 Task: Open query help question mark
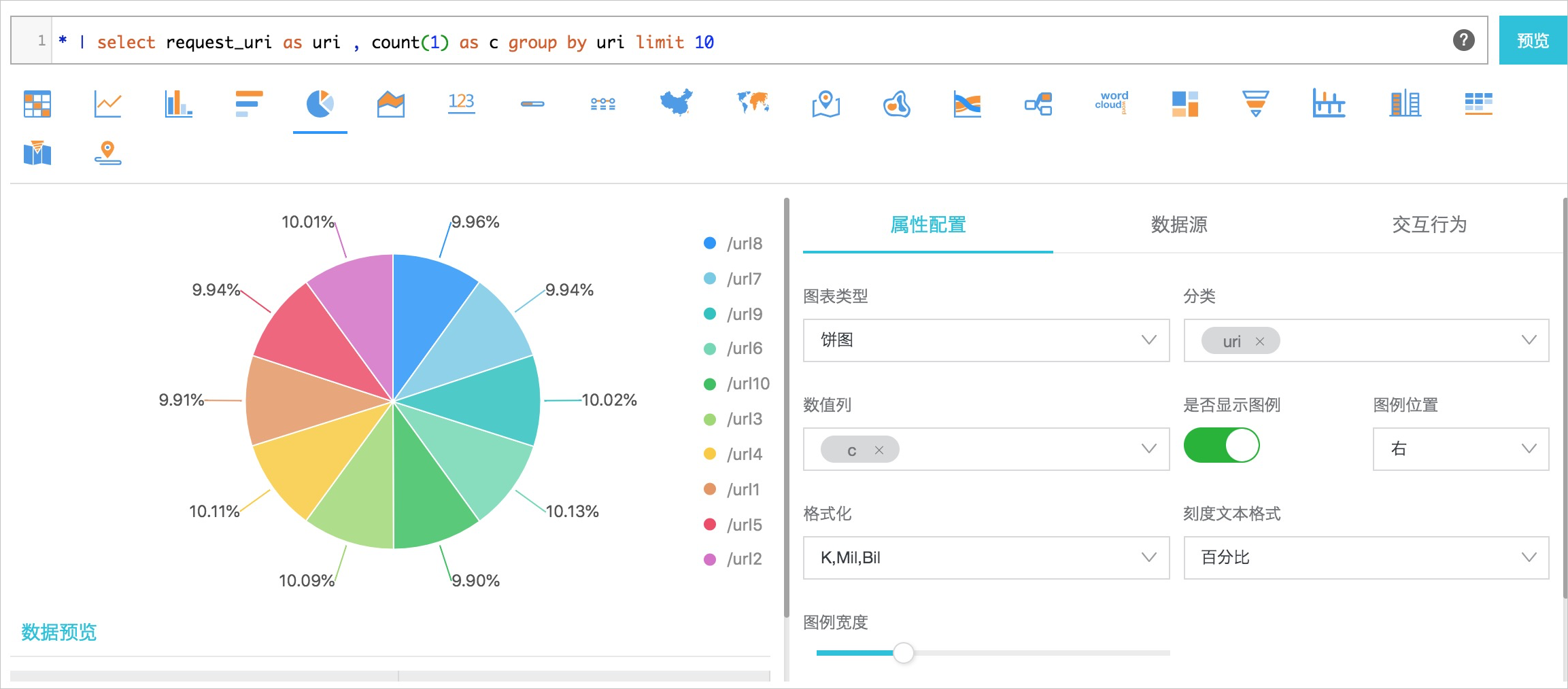tap(1464, 40)
